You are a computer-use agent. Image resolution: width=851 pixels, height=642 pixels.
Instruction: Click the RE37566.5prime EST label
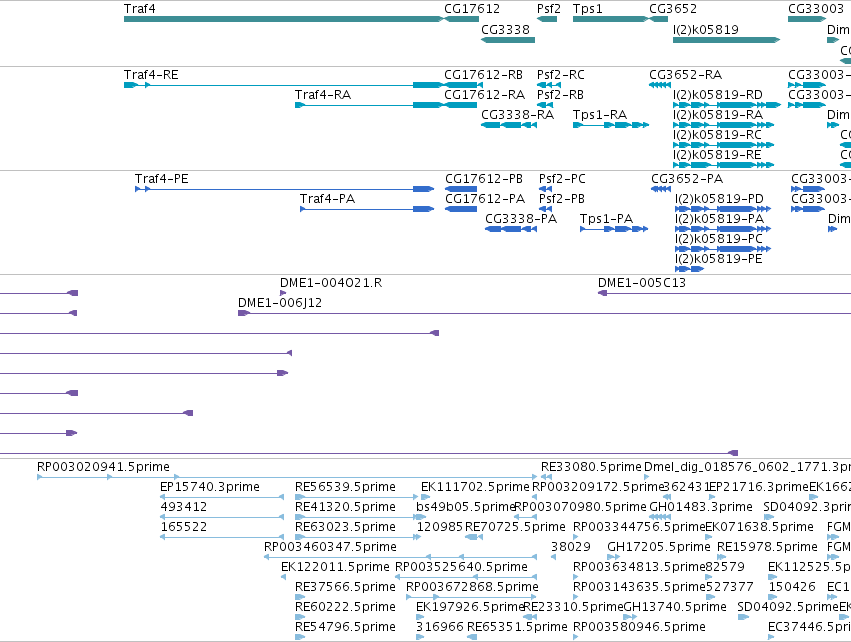click(x=345, y=587)
